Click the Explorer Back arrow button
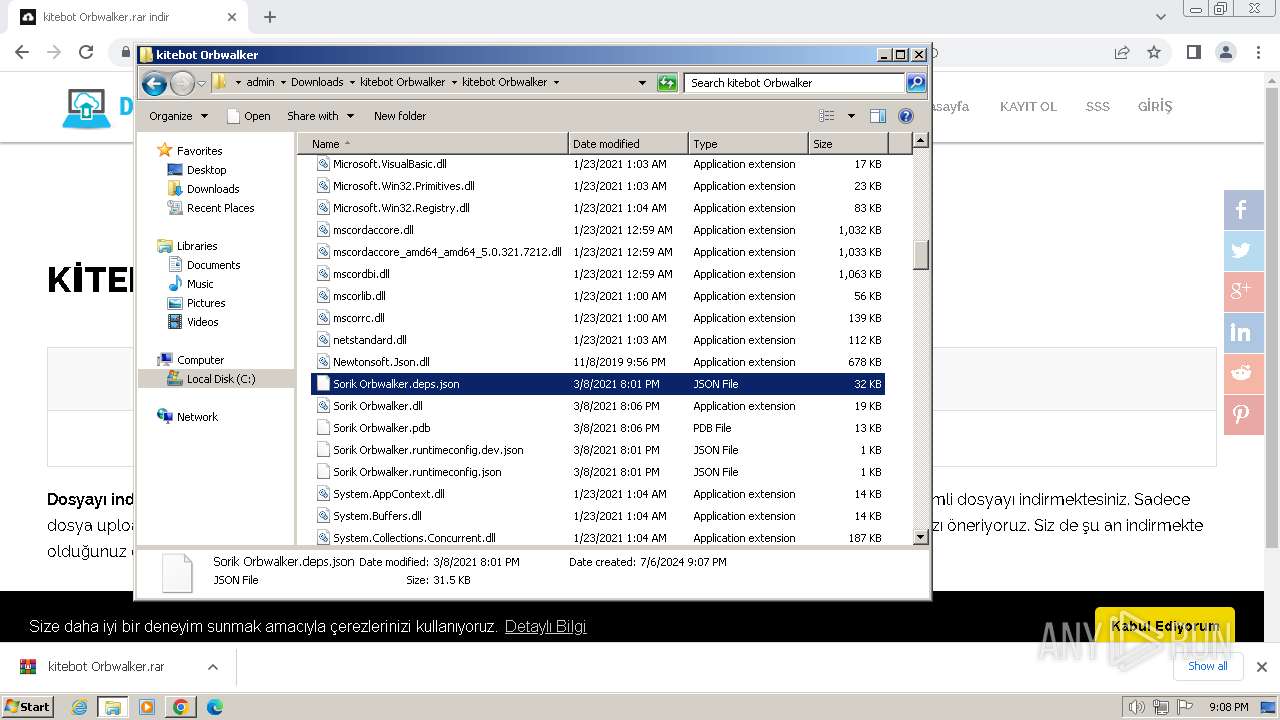 [x=154, y=83]
